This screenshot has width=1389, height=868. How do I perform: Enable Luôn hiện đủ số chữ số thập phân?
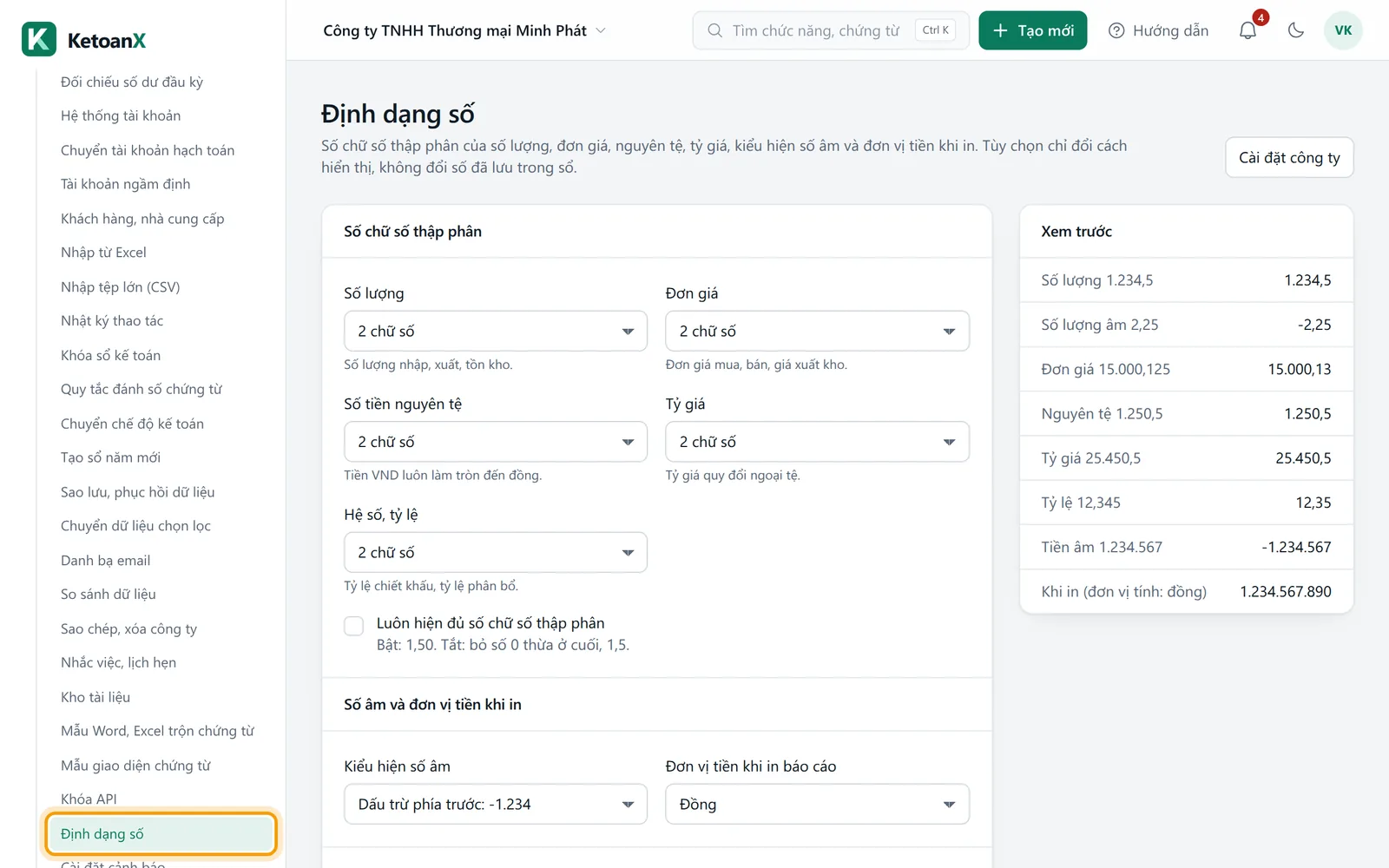tap(354, 626)
